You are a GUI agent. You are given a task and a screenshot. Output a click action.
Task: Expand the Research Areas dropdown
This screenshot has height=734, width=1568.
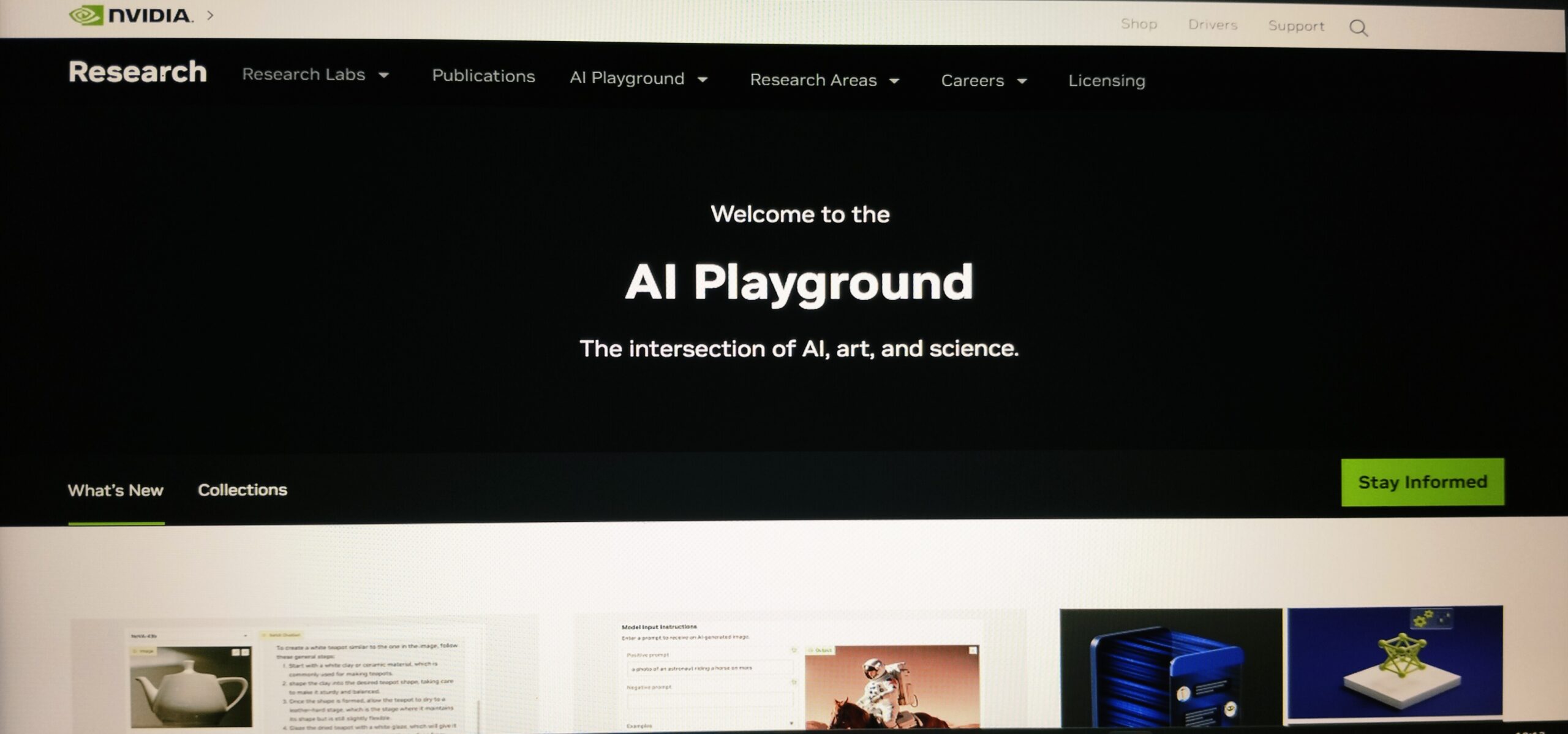825,80
